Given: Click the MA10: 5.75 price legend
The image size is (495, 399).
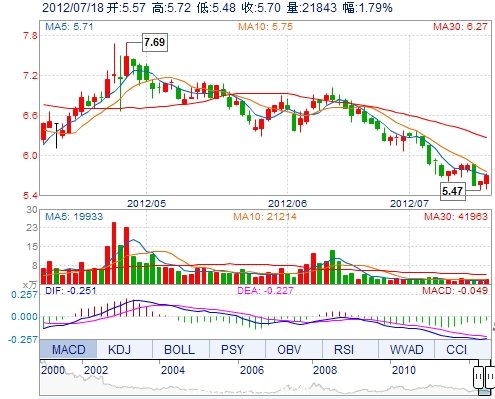Looking at the screenshot, I should tap(265, 26).
